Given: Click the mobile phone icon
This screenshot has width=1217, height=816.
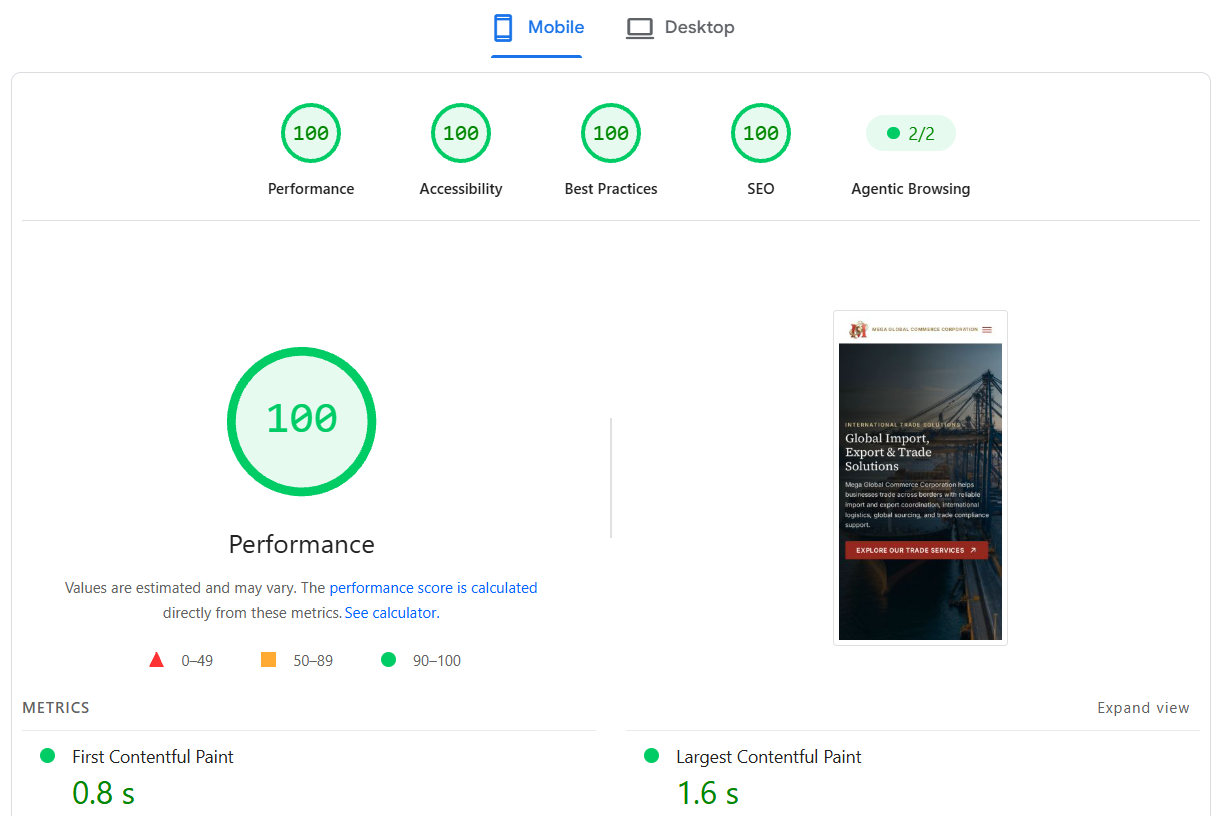Looking at the screenshot, I should pos(503,28).
